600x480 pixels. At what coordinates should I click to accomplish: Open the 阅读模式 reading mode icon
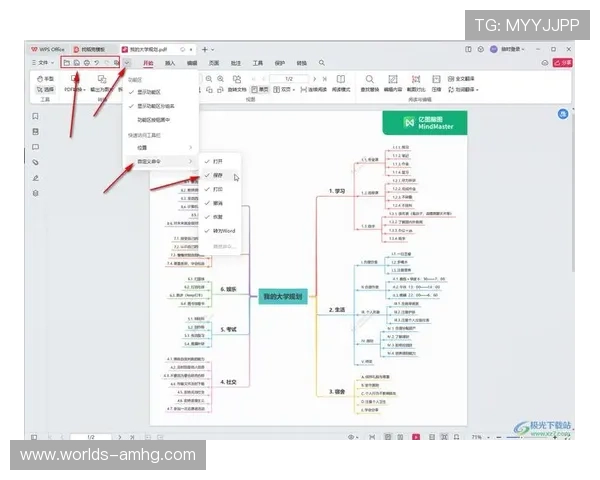click(x=343, y=79)
